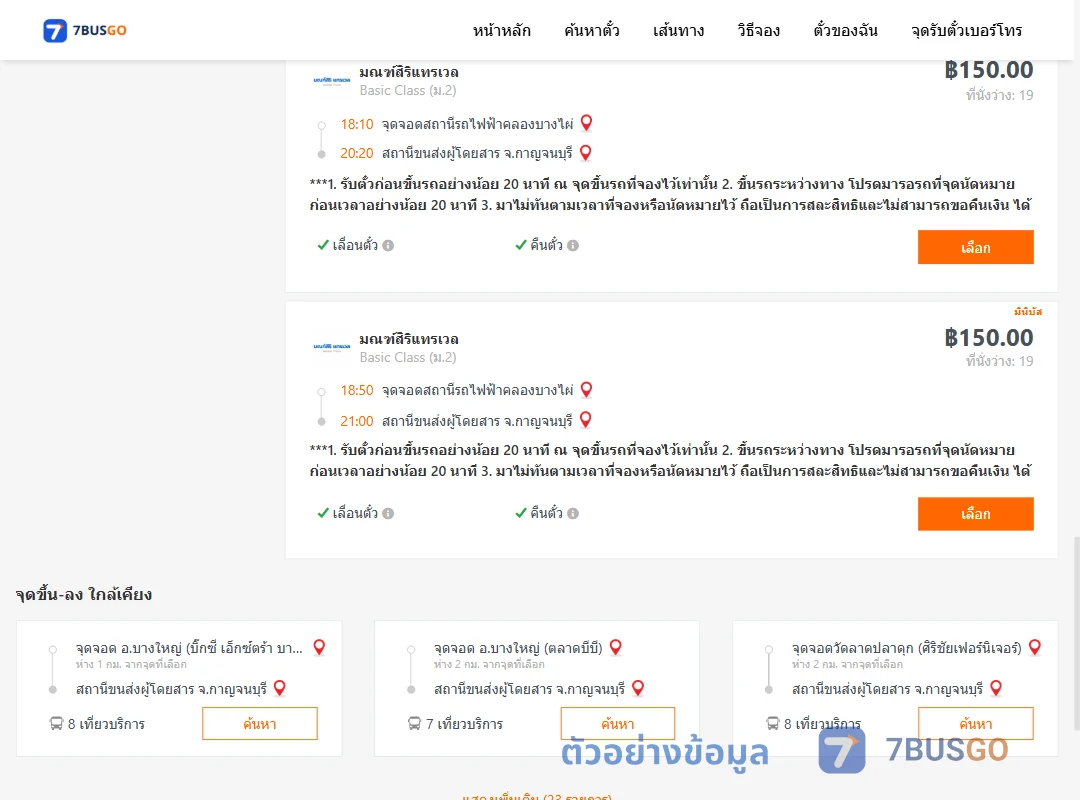Open map pin for จุดจอด อ.บางใหญ่ (ตลาดบีบี)
Image resolution: width=1080 pixels, height=800 pixels.
(x=616, y=647)
